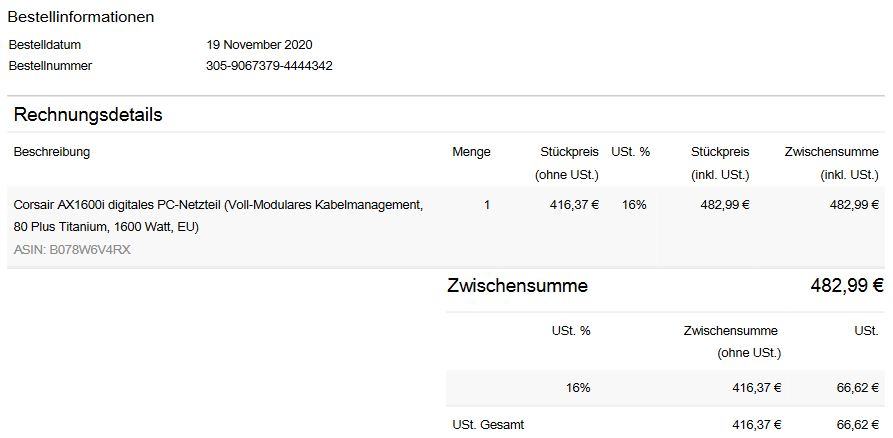Click the Bestelldatum label
This screenshot has height=438, width=893.
[x=44, y=44]
